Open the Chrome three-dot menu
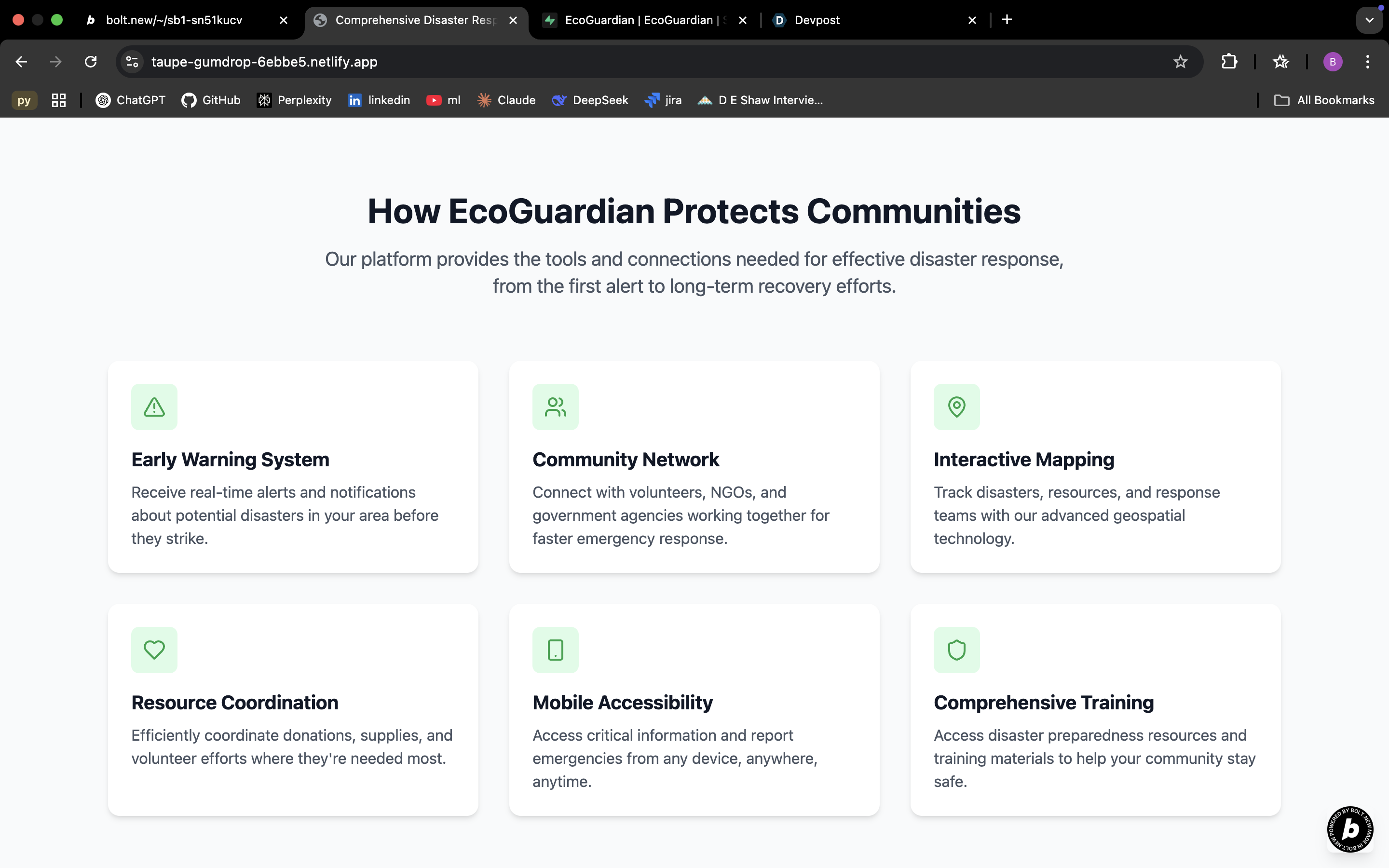The height and width of the screenshot is (868, 1389). (x=1368, y=62)
